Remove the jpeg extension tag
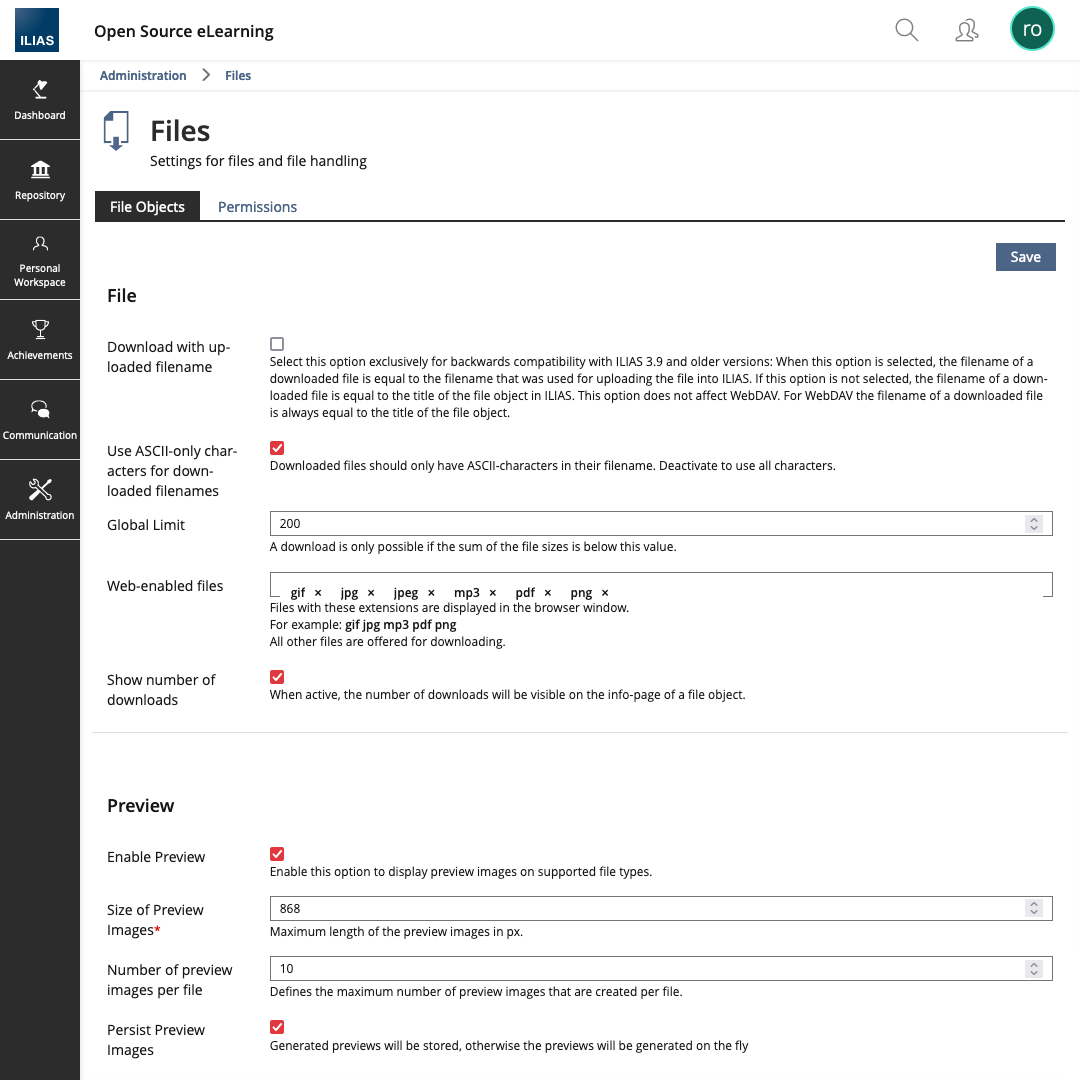The image size is (1080, 1080). (x=431, y=592)
